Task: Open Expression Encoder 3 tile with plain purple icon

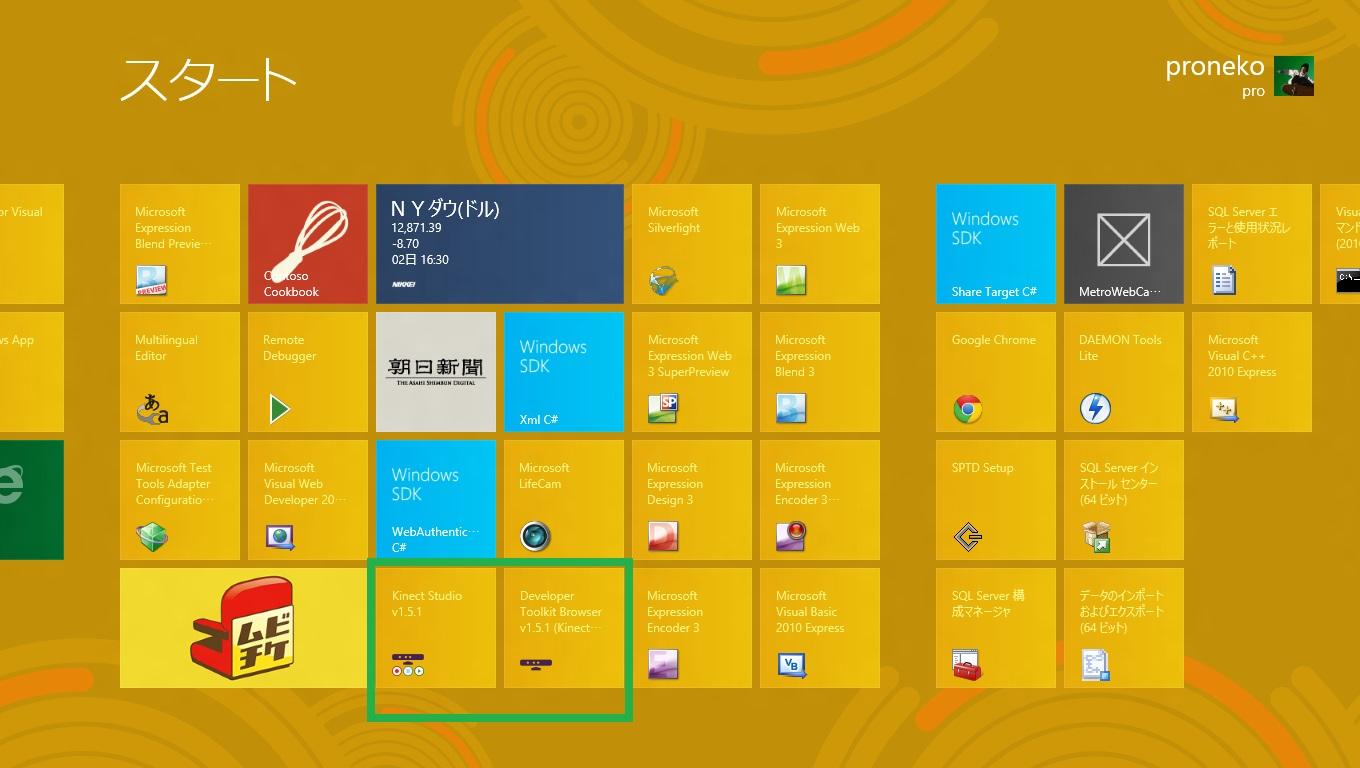Action: pos(692,628)
